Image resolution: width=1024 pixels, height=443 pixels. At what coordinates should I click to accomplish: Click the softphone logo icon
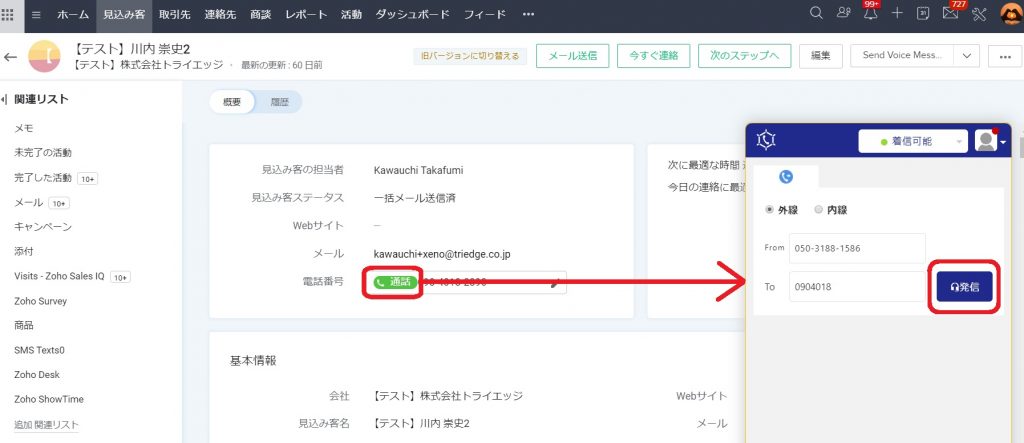[766, 140]
